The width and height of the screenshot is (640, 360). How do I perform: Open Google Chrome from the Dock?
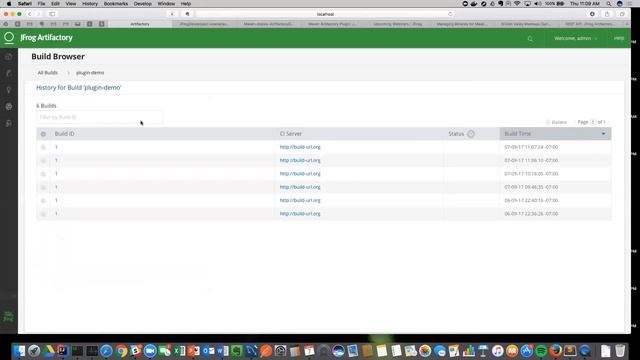(x=121, y=351)
